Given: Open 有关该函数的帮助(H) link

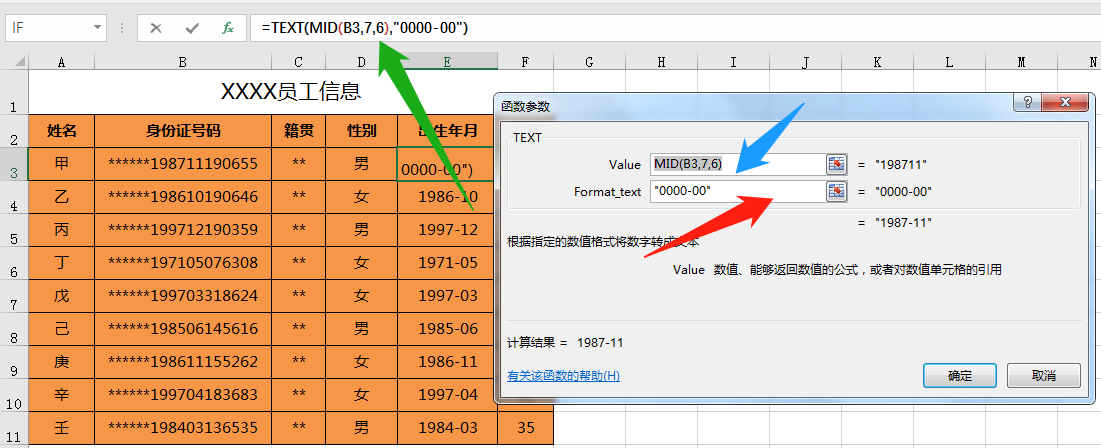Looking at the screenshot, I should click(x=563, y=376).
